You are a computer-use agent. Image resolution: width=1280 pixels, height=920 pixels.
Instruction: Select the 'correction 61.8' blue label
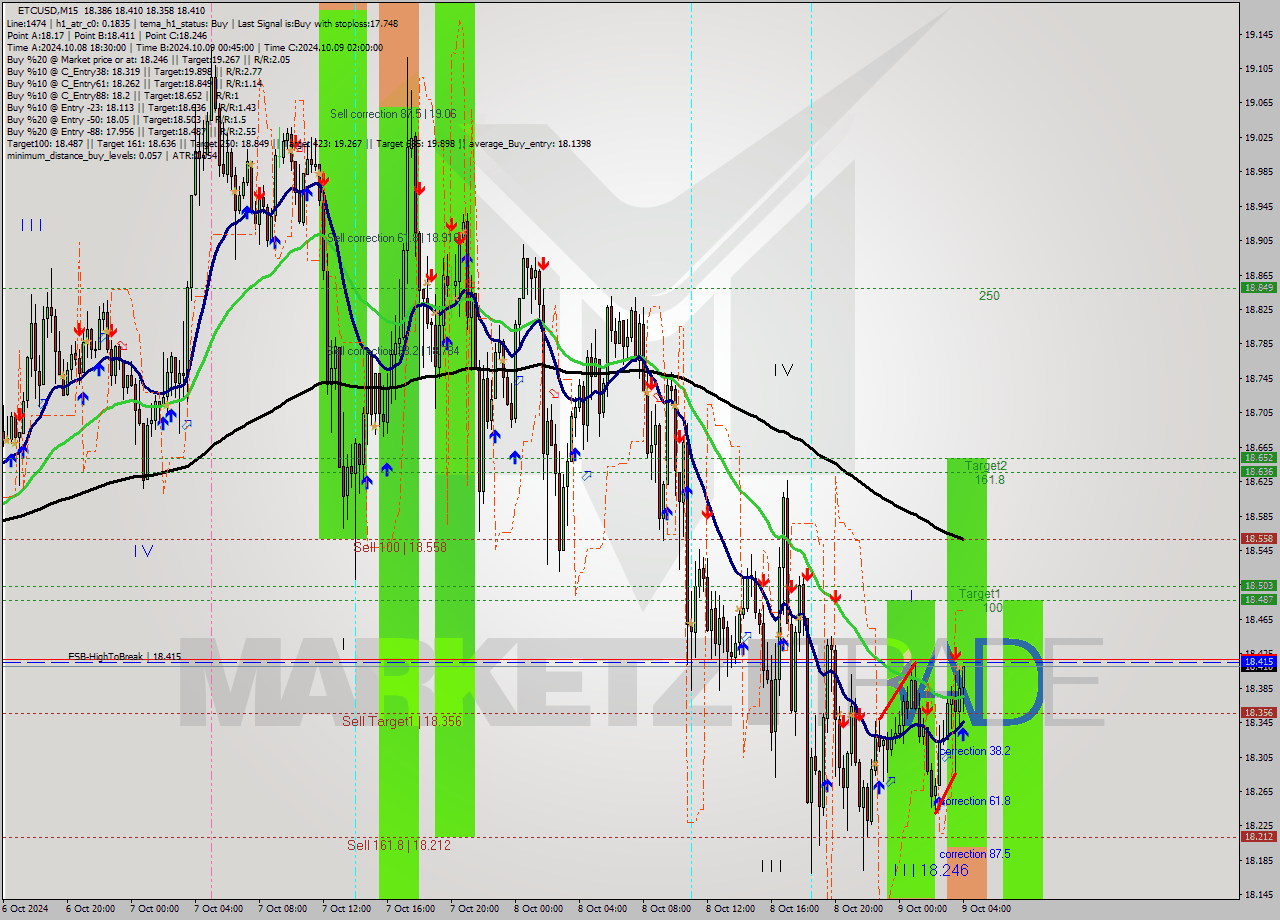tap(974, 801)
